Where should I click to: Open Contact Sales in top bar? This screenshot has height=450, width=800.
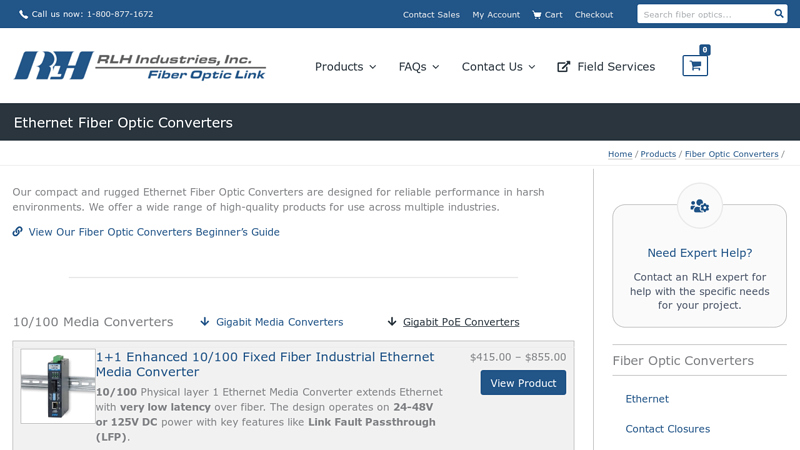431,15
